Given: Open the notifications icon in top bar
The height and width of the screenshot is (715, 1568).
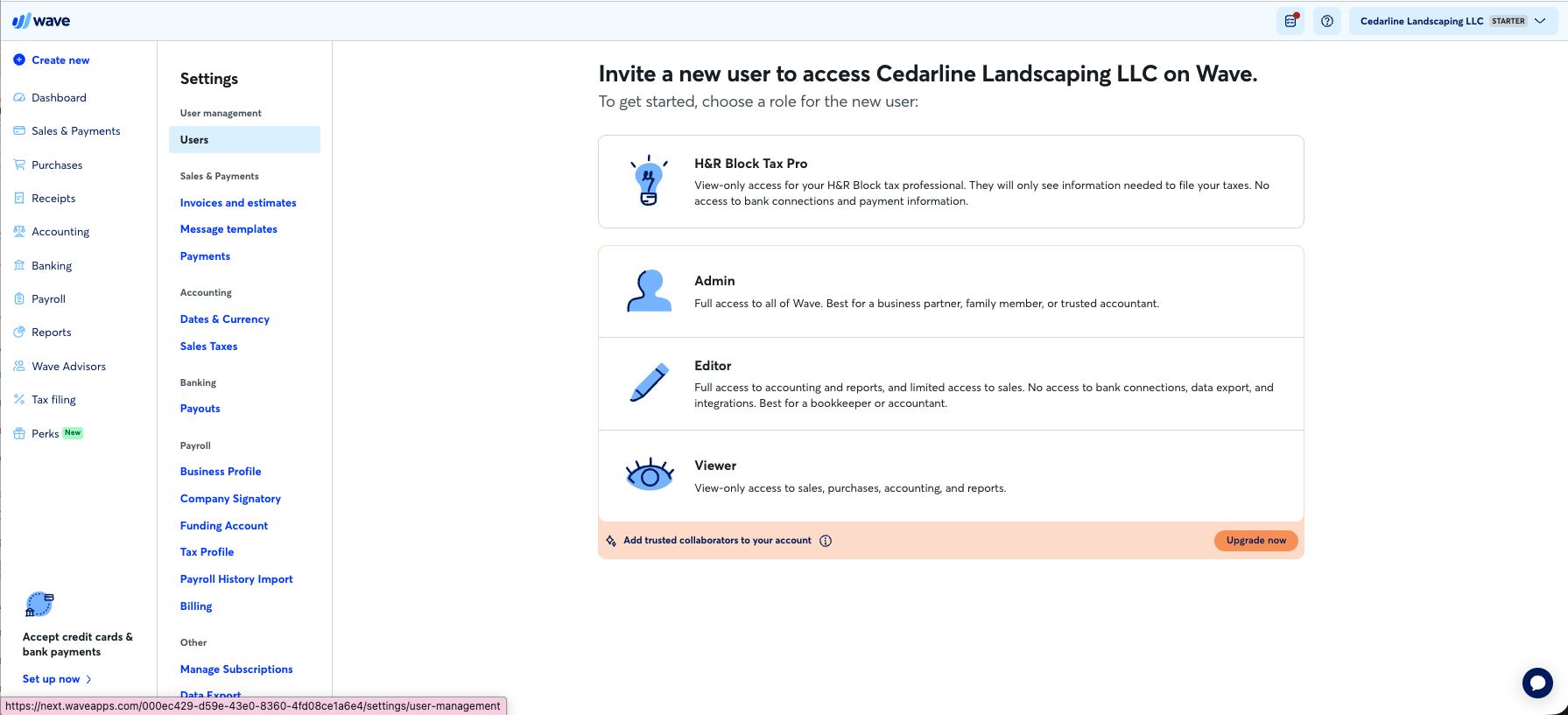Looking at the screenshot, I should coord(1290,21).
